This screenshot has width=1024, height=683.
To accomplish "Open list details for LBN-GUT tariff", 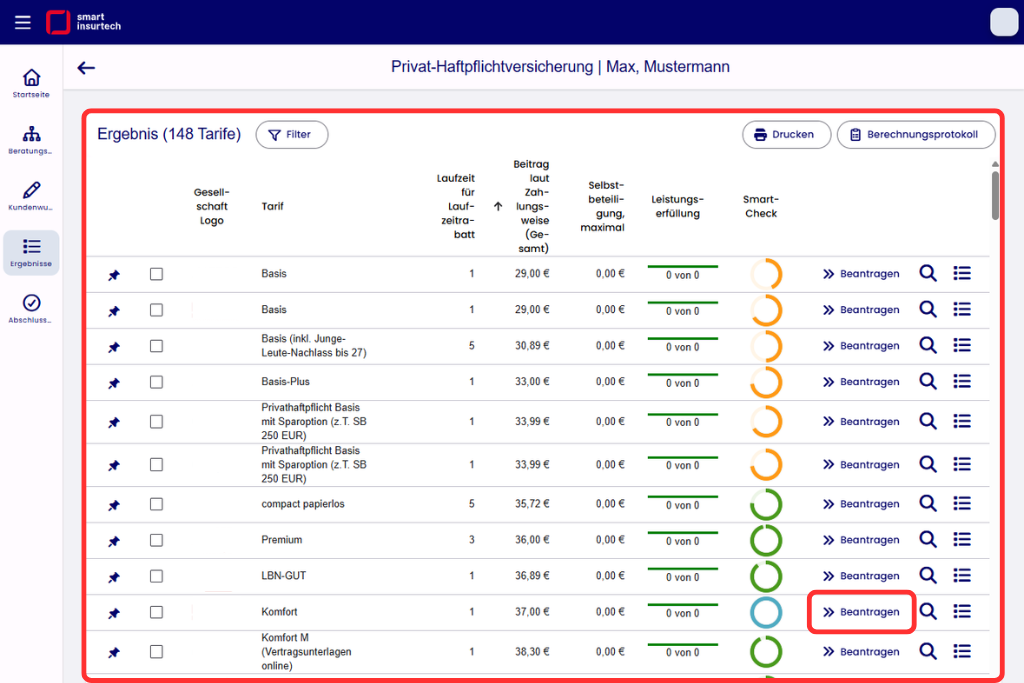I will tap(962, 575).
